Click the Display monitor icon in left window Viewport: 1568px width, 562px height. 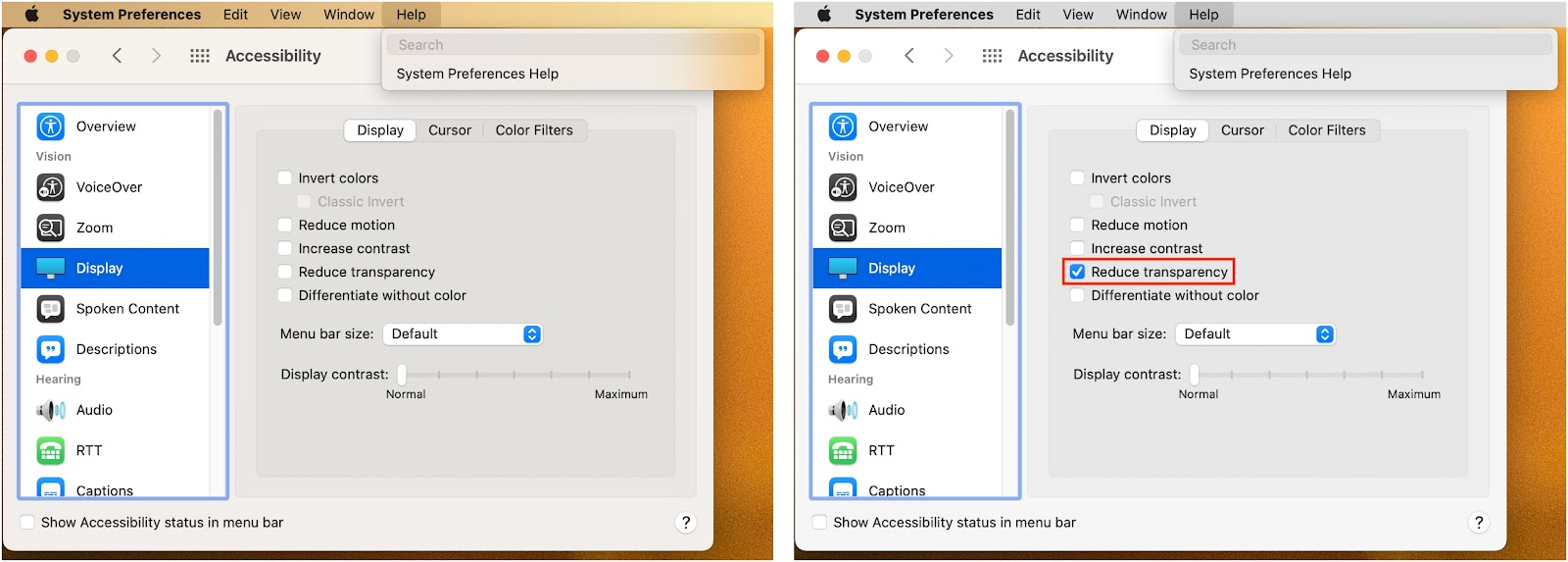[x=51, y=268]
